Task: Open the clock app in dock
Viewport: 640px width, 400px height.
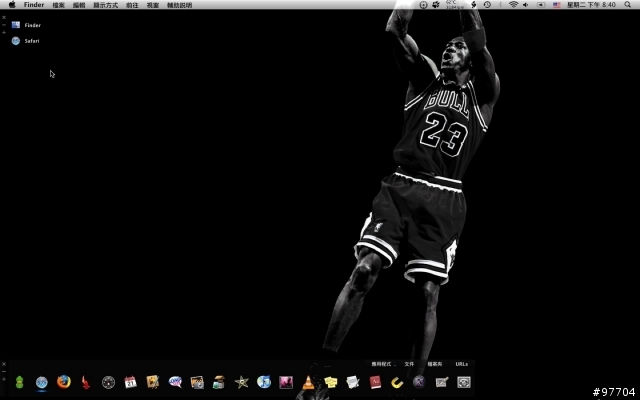Action: [108, 381]
